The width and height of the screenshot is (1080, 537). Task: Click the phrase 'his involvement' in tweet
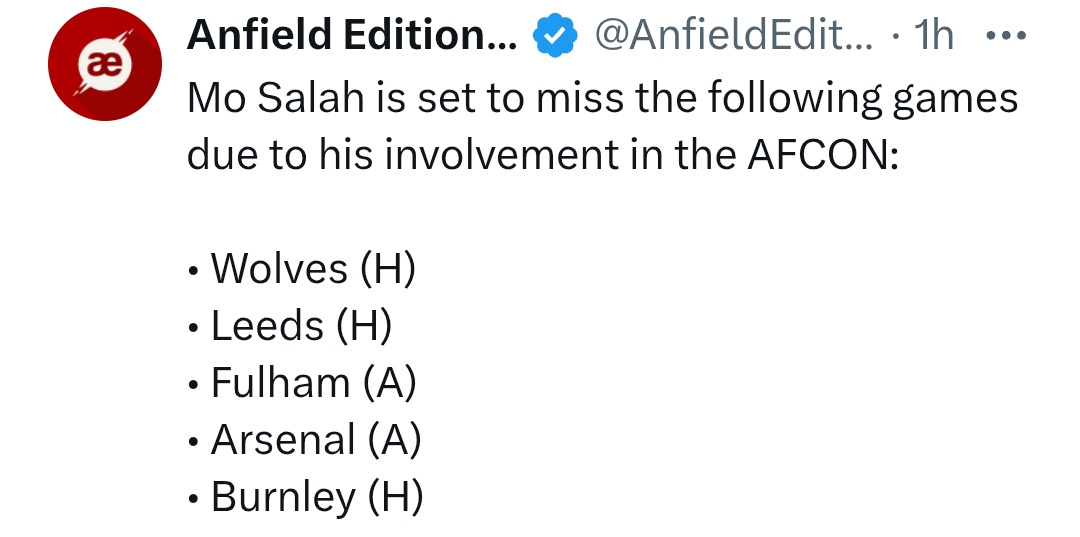click(468, 155)
